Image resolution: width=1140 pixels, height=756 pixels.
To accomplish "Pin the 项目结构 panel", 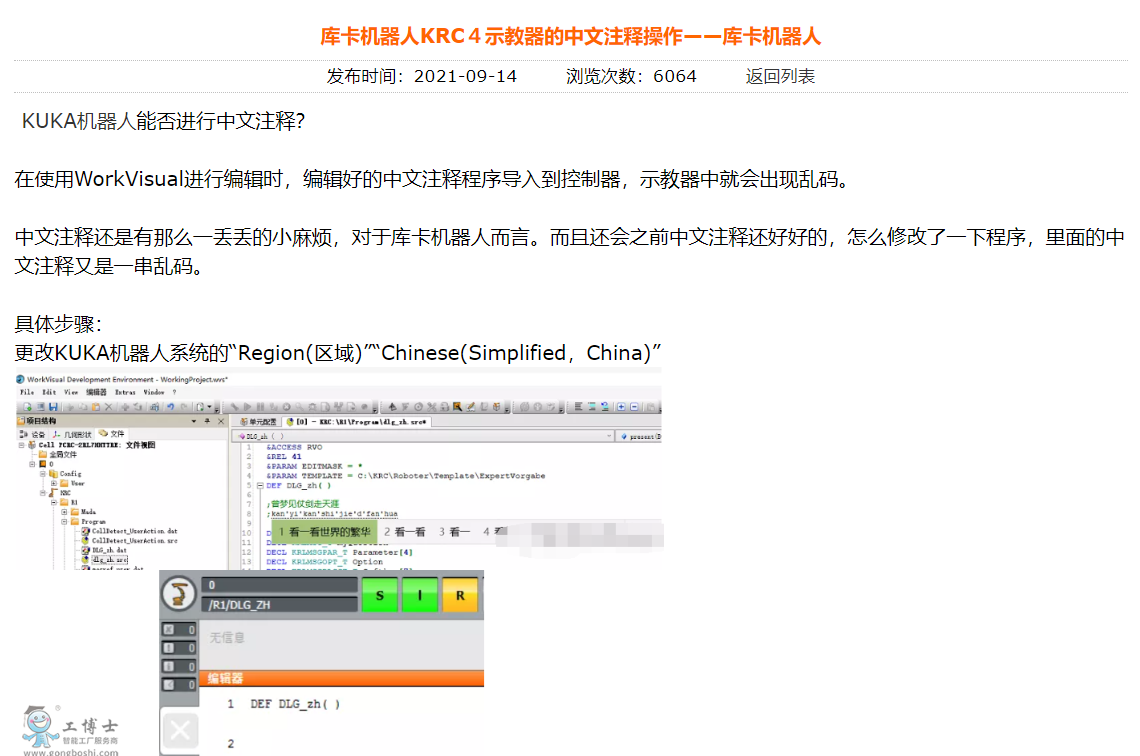I will 207,421.
